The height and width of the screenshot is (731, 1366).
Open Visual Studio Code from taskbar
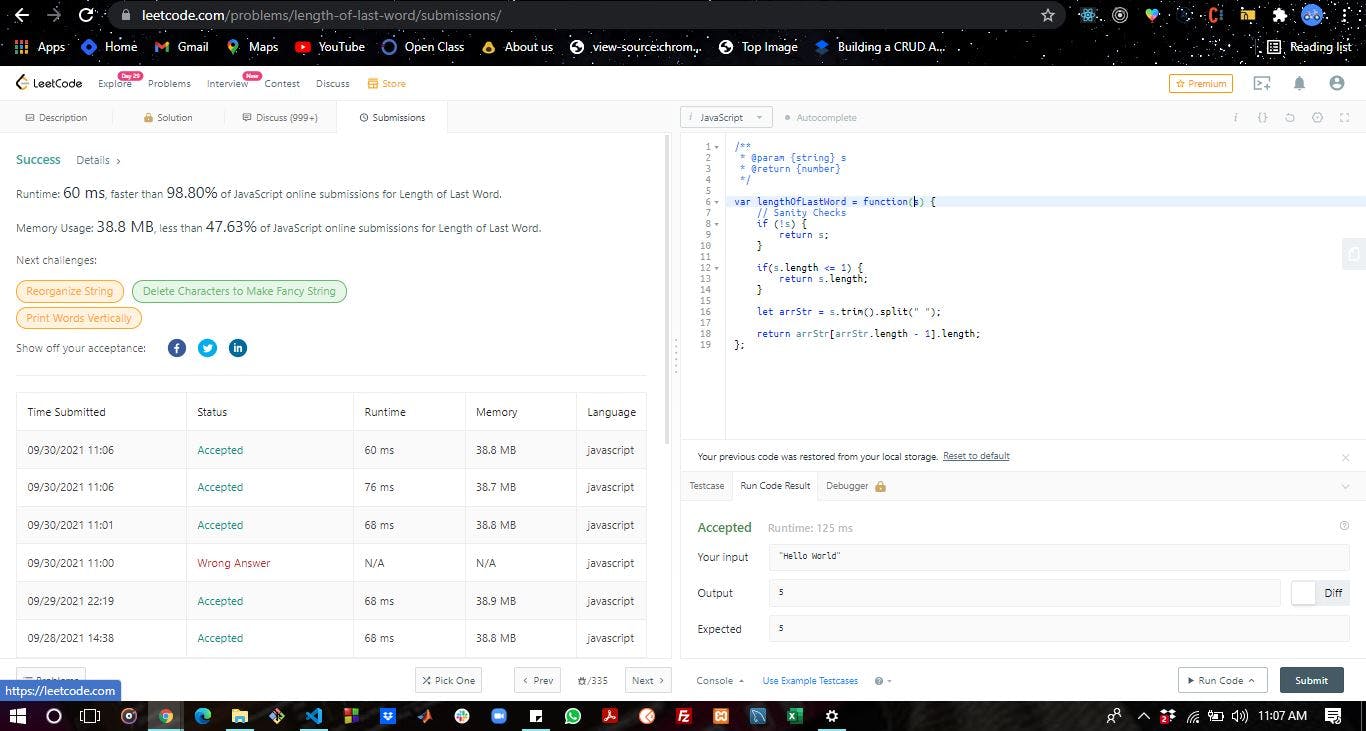(314, 716)
